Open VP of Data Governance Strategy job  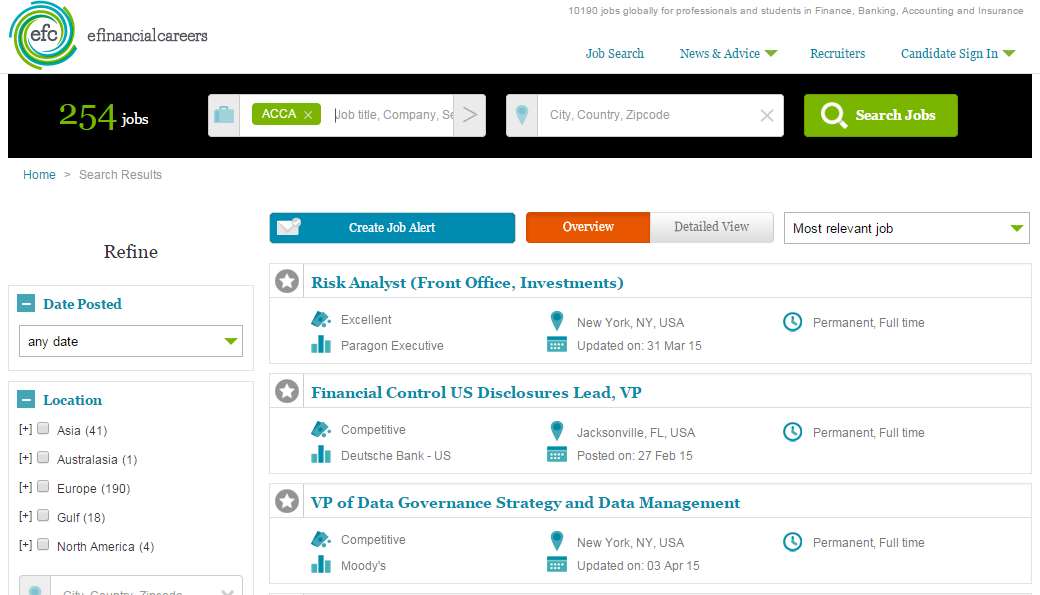click(525, 503)
